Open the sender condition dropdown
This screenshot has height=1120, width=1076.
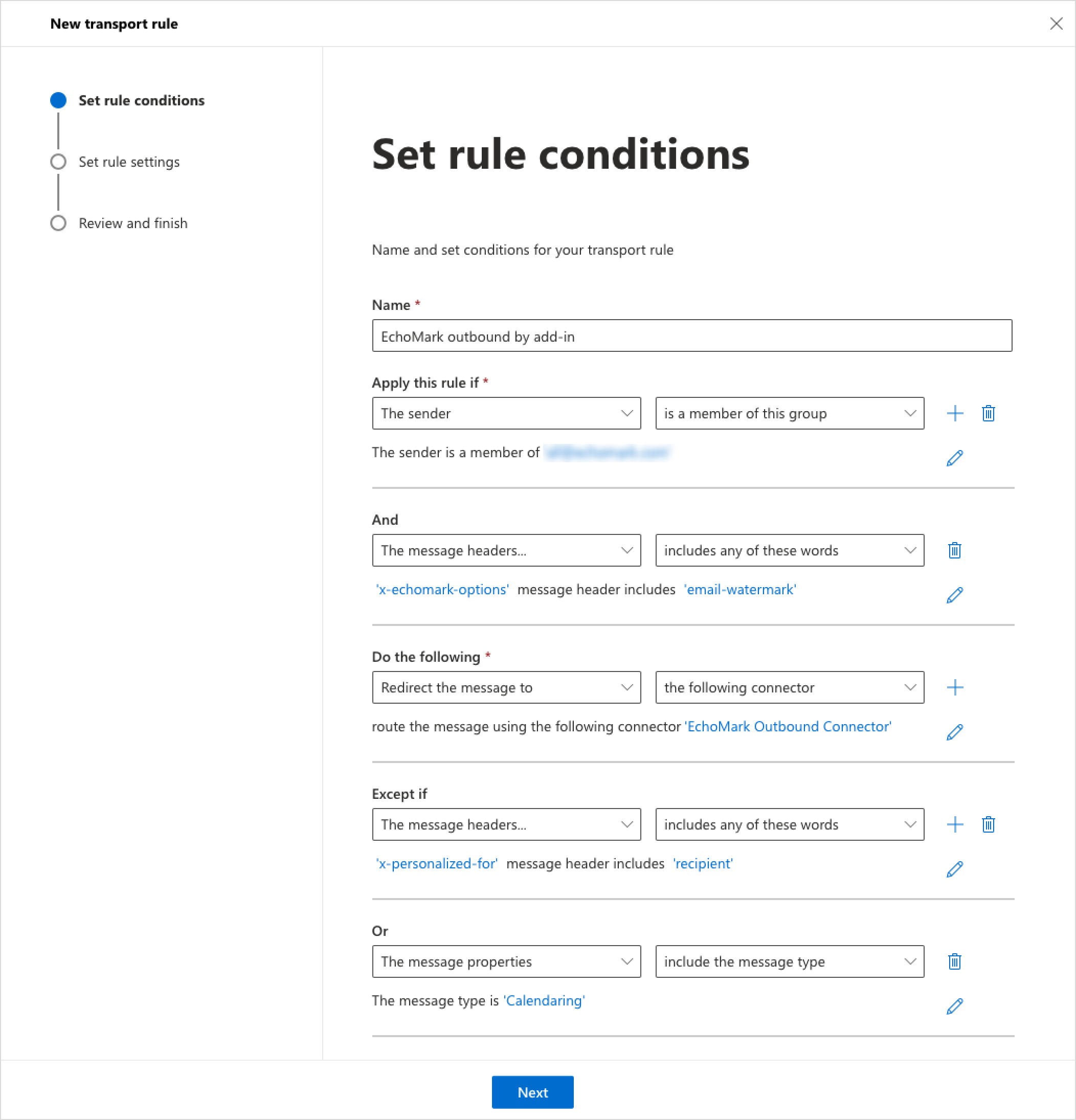click(x=506, y=413)
